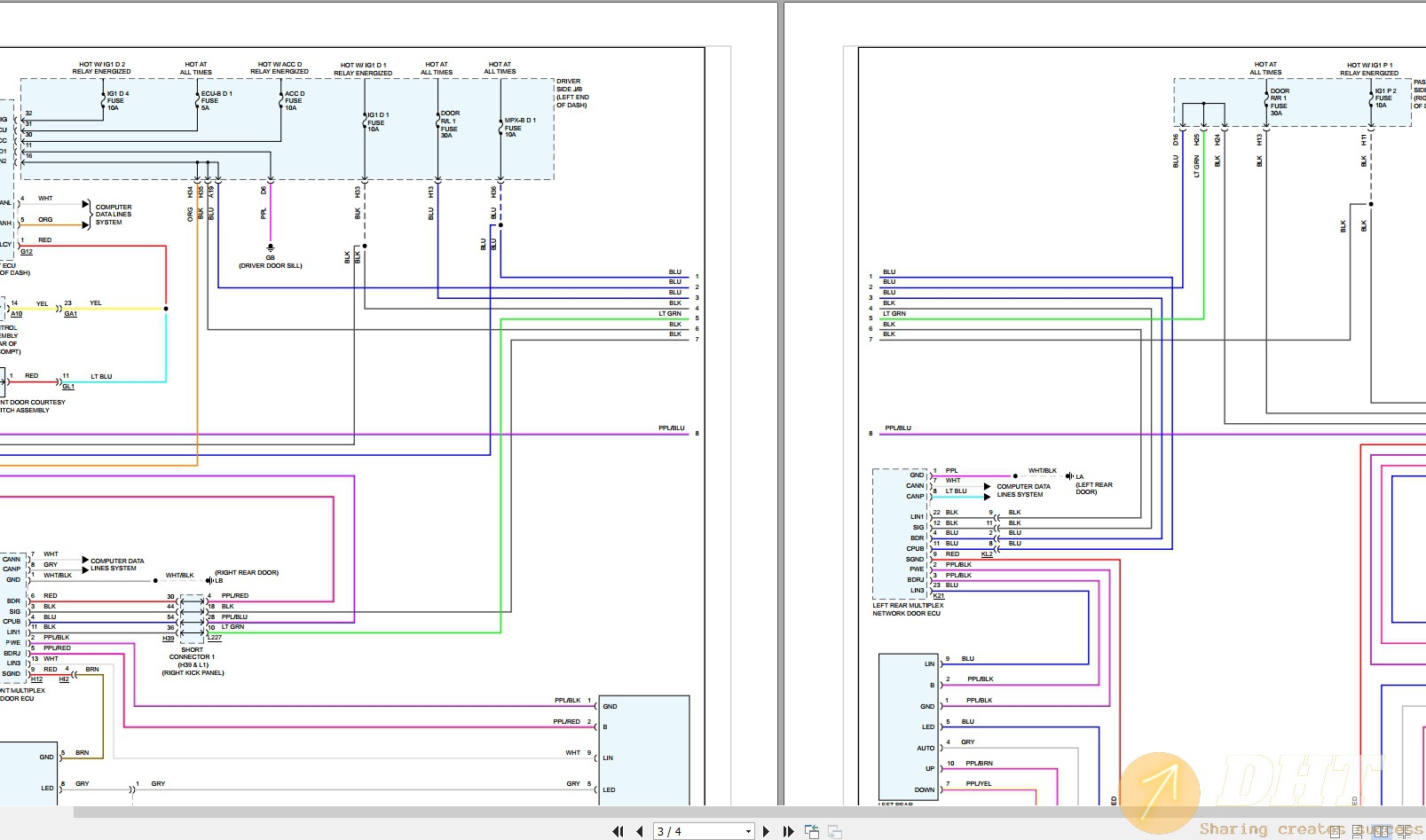Click the IG1 P 2 fuse label
The width and height of the screenshot is (1426, 840).
tap(1385, 98)
